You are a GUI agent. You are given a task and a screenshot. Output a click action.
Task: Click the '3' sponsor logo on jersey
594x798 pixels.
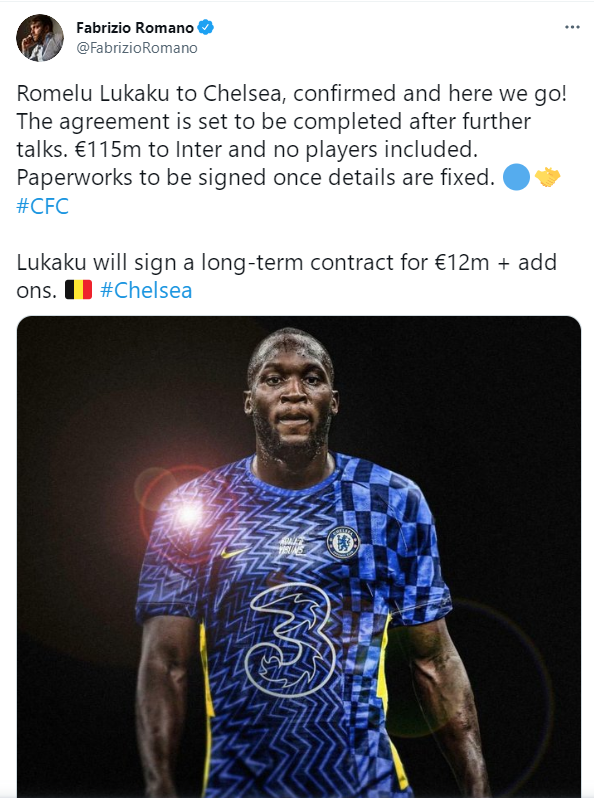tap(290, 639)
